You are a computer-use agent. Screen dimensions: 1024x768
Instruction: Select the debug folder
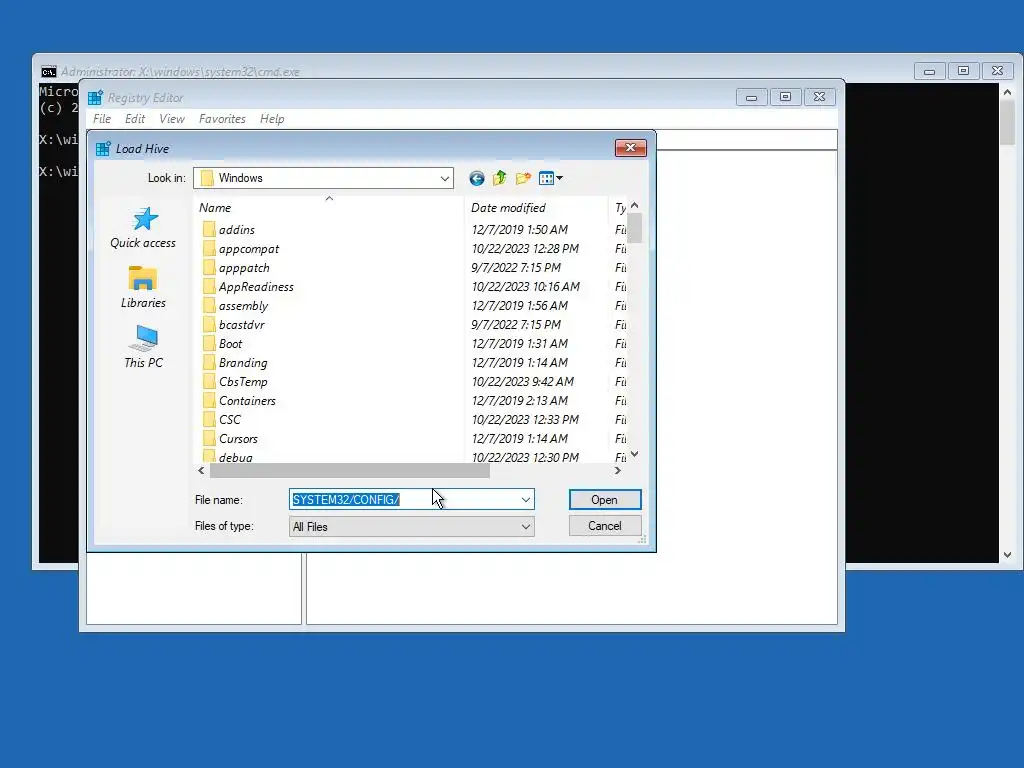point(235,456)
